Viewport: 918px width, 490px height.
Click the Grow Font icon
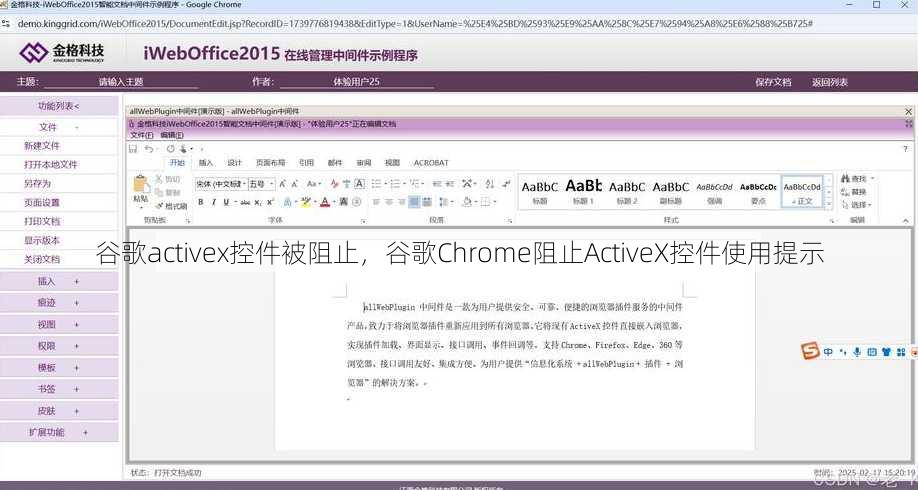point(282,183)
